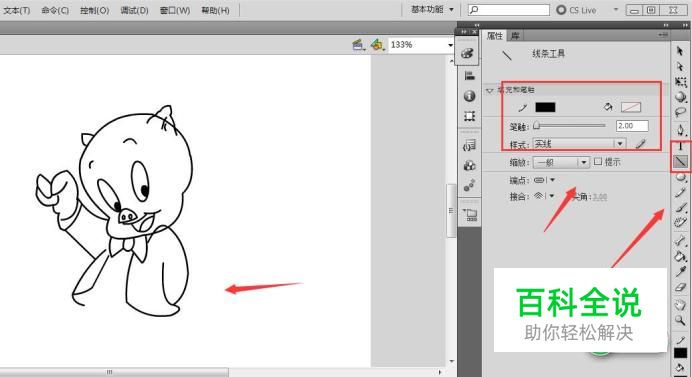This screenshot has height=377, width=692.
Task: Click the stage scroll-down arrow
Action: coord(451,361)
